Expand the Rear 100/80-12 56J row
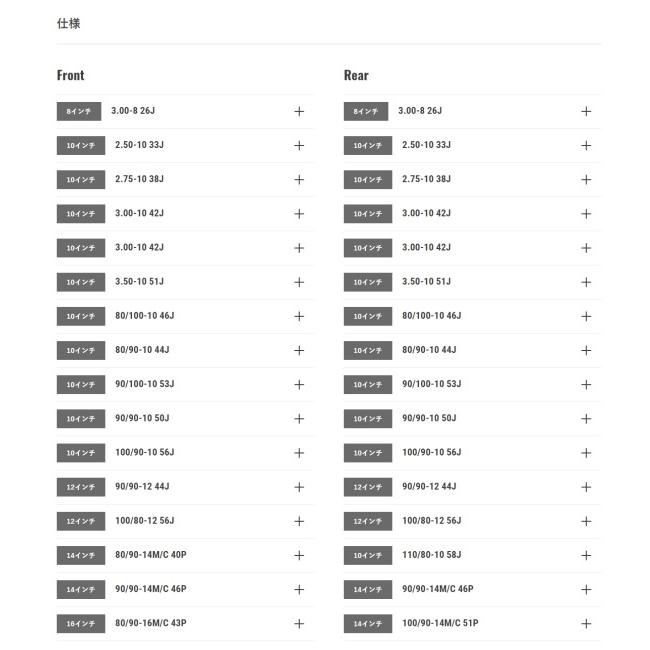 click(x=586, y=521)
